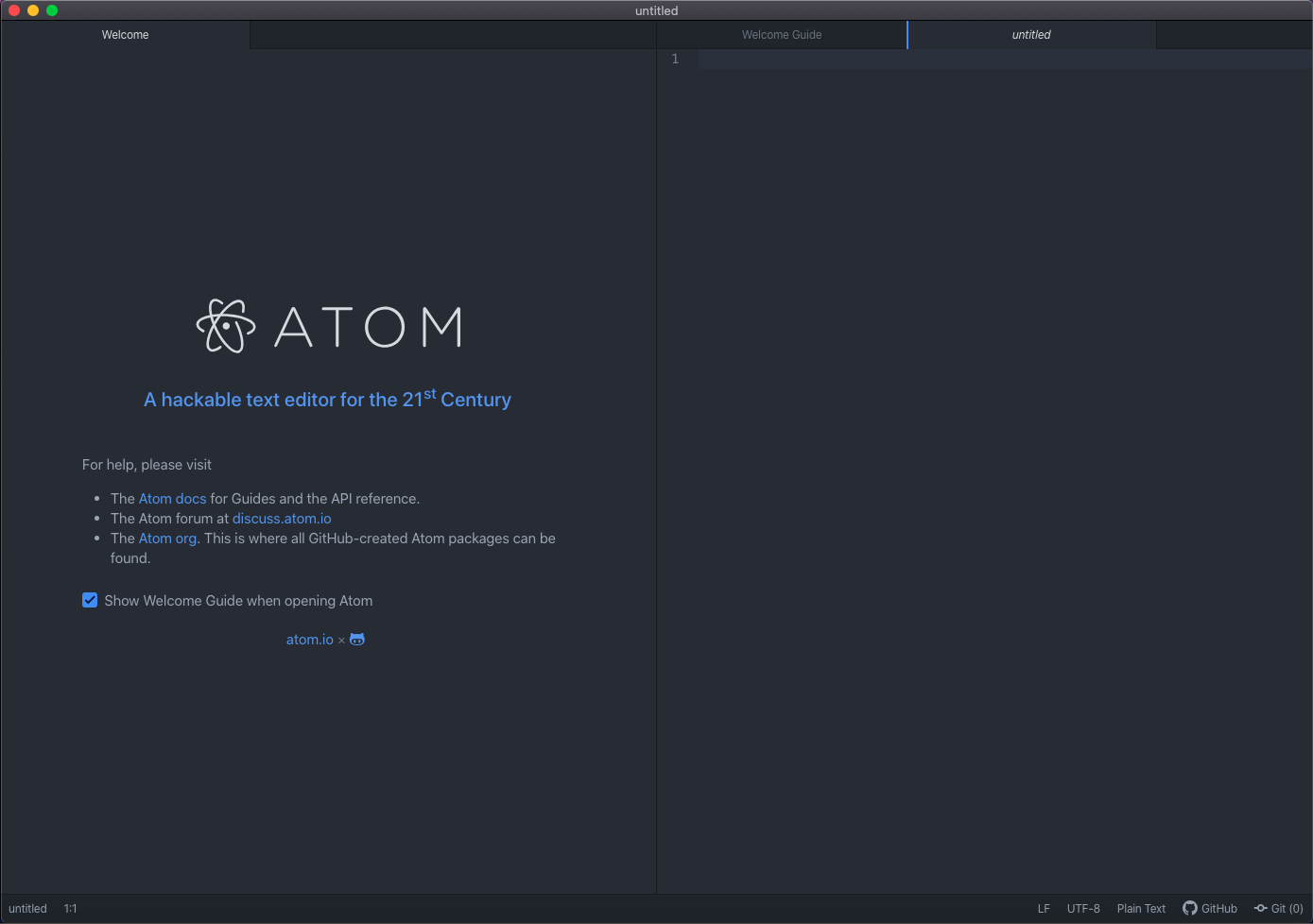Click the untitled label in the status bar
The image size is (1313, 924).
click(x=27, y=908)
